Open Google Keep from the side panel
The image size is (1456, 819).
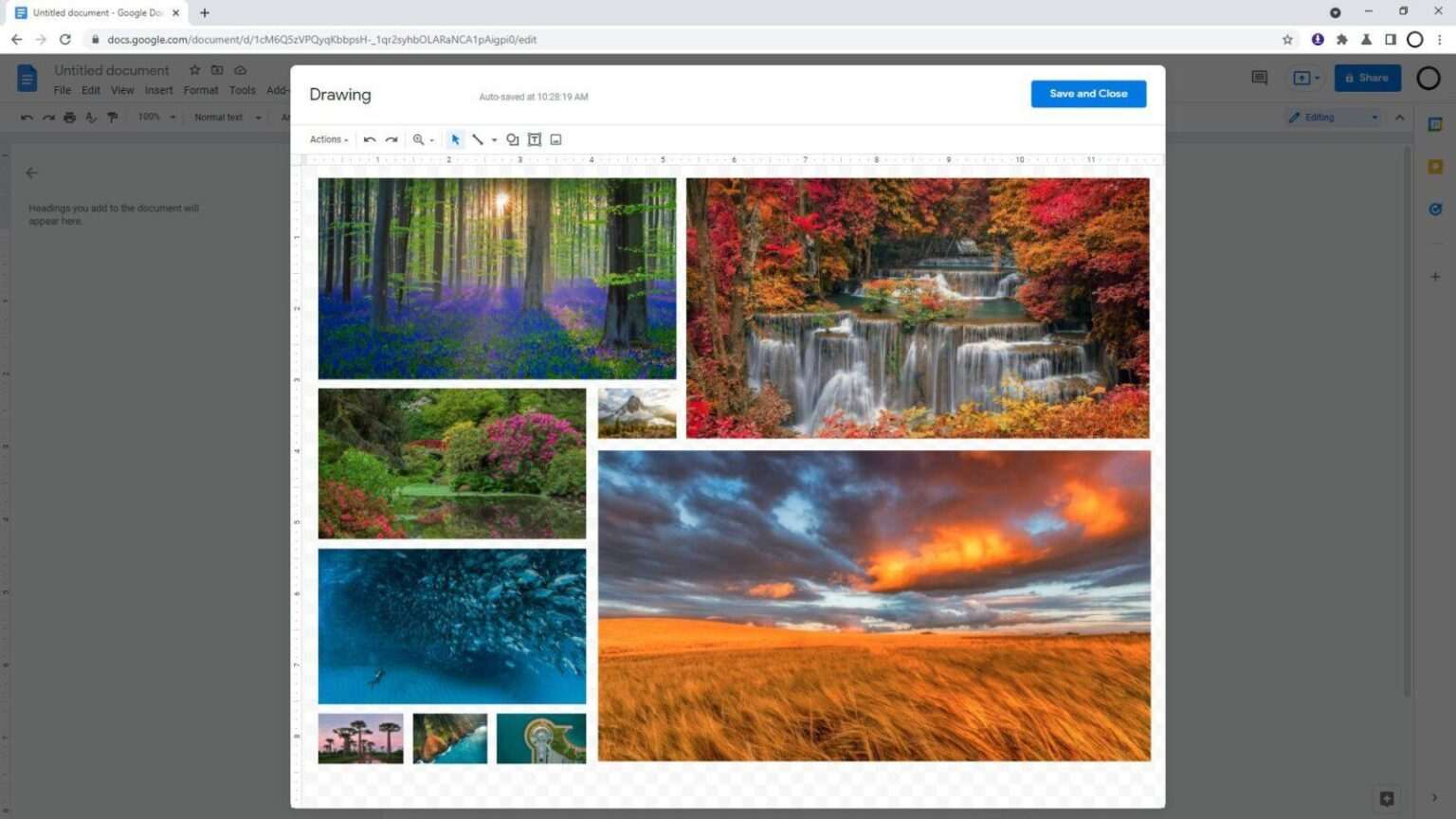[1435, 167]
